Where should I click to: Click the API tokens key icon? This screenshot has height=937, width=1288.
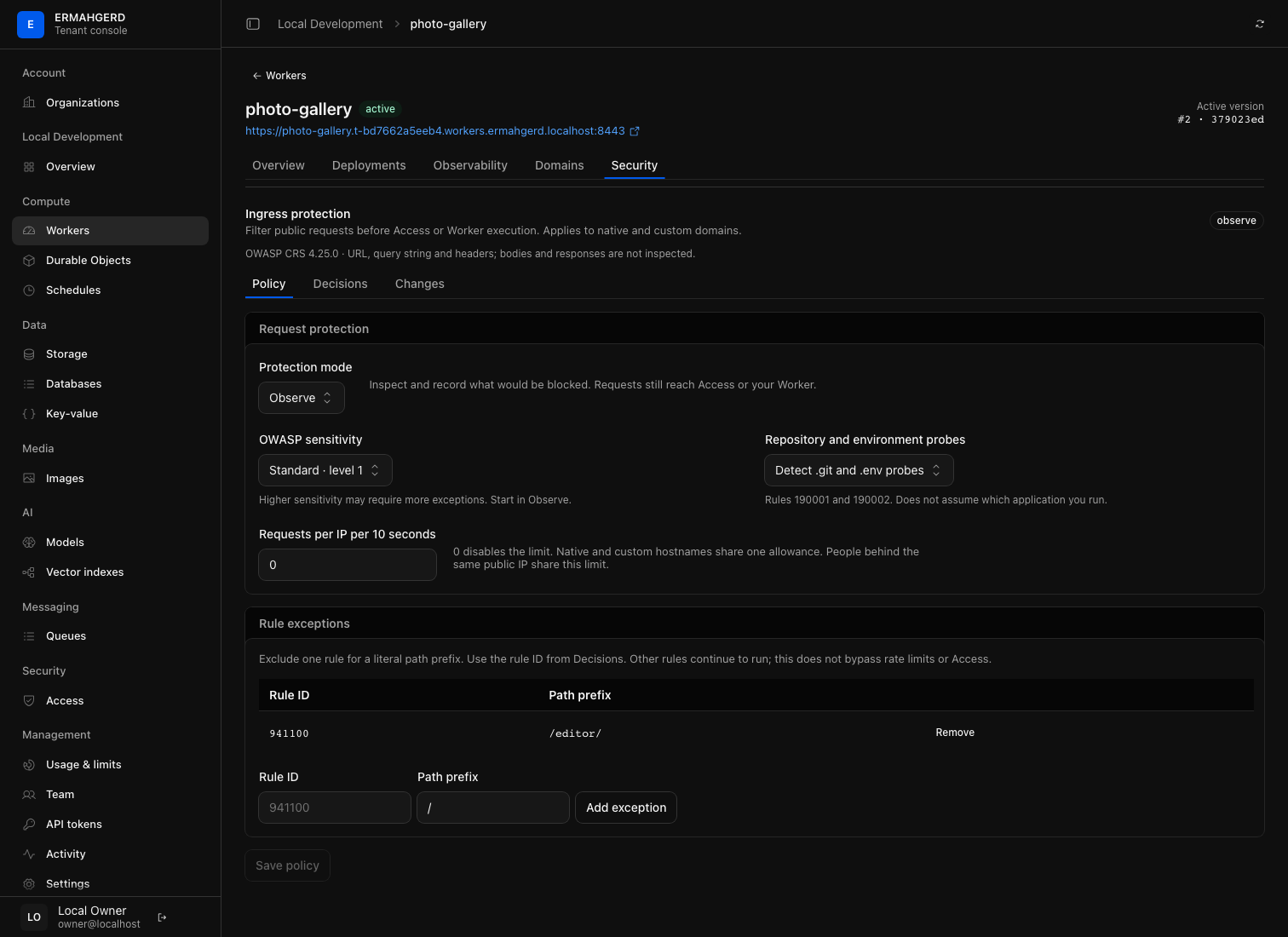(29, 825)
